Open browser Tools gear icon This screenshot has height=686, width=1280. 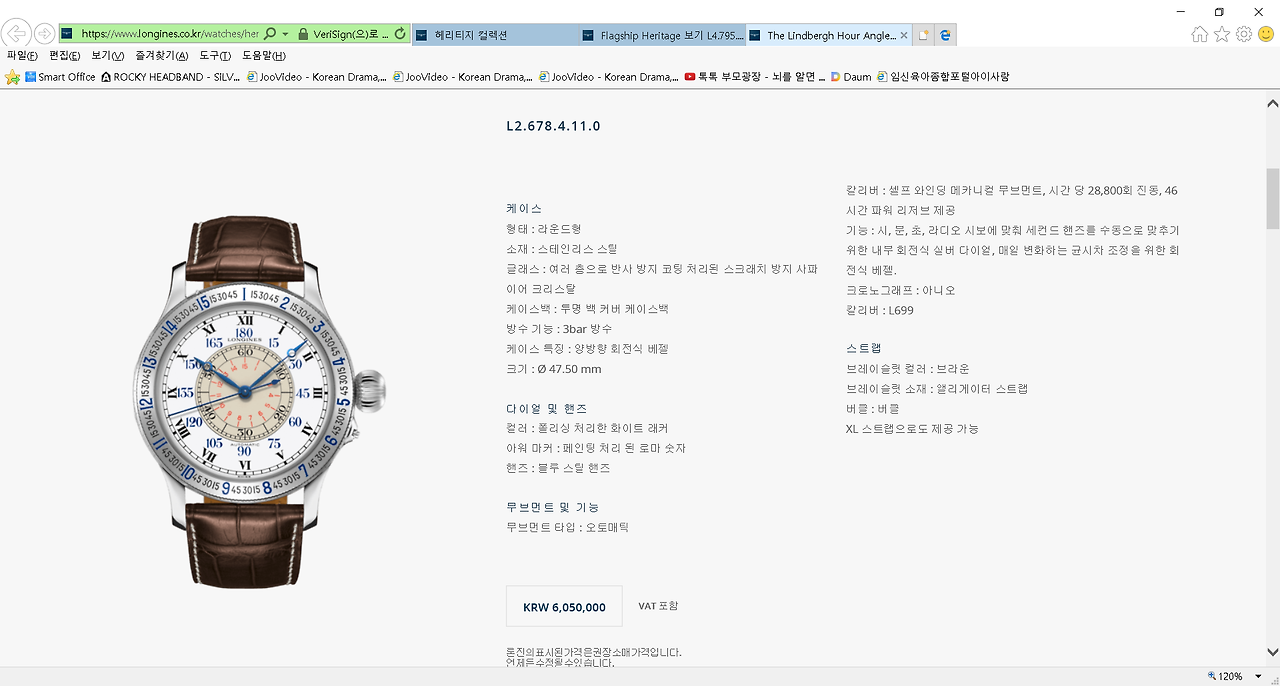[x=1244, y=34]
